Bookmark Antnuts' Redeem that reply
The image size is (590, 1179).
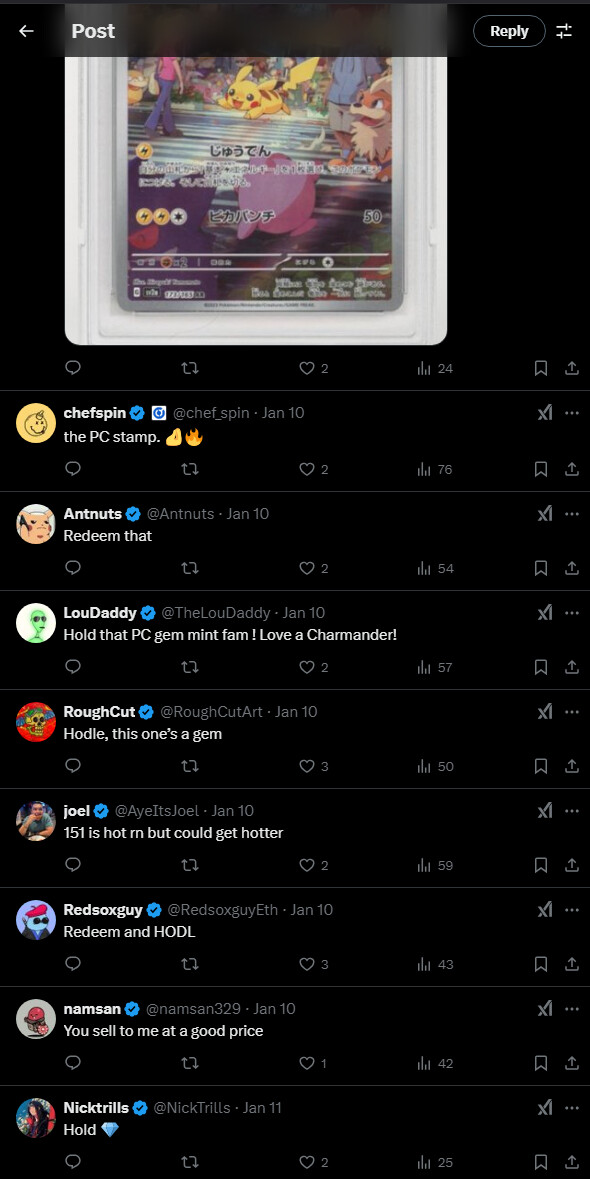(540, 568)
